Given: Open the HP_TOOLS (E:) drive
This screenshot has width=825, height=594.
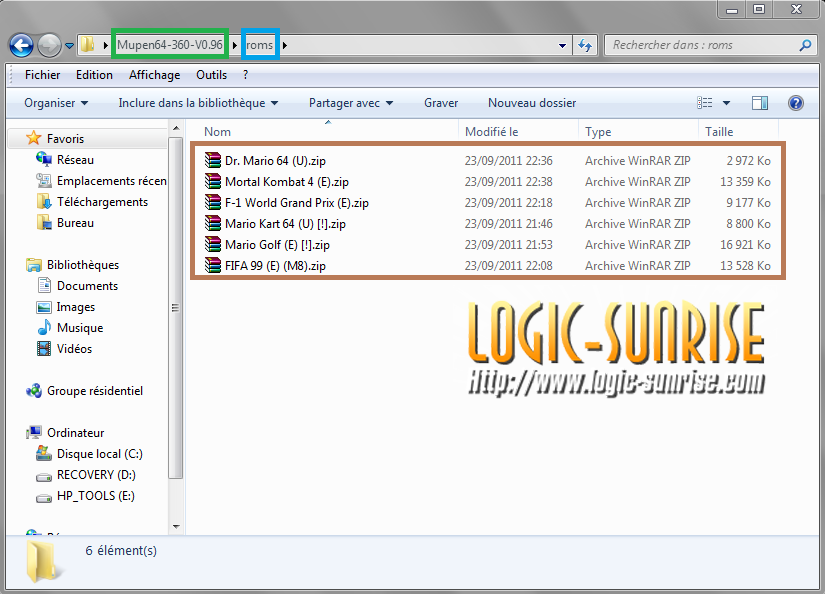Looking at the screenshot, I should 96,496.
